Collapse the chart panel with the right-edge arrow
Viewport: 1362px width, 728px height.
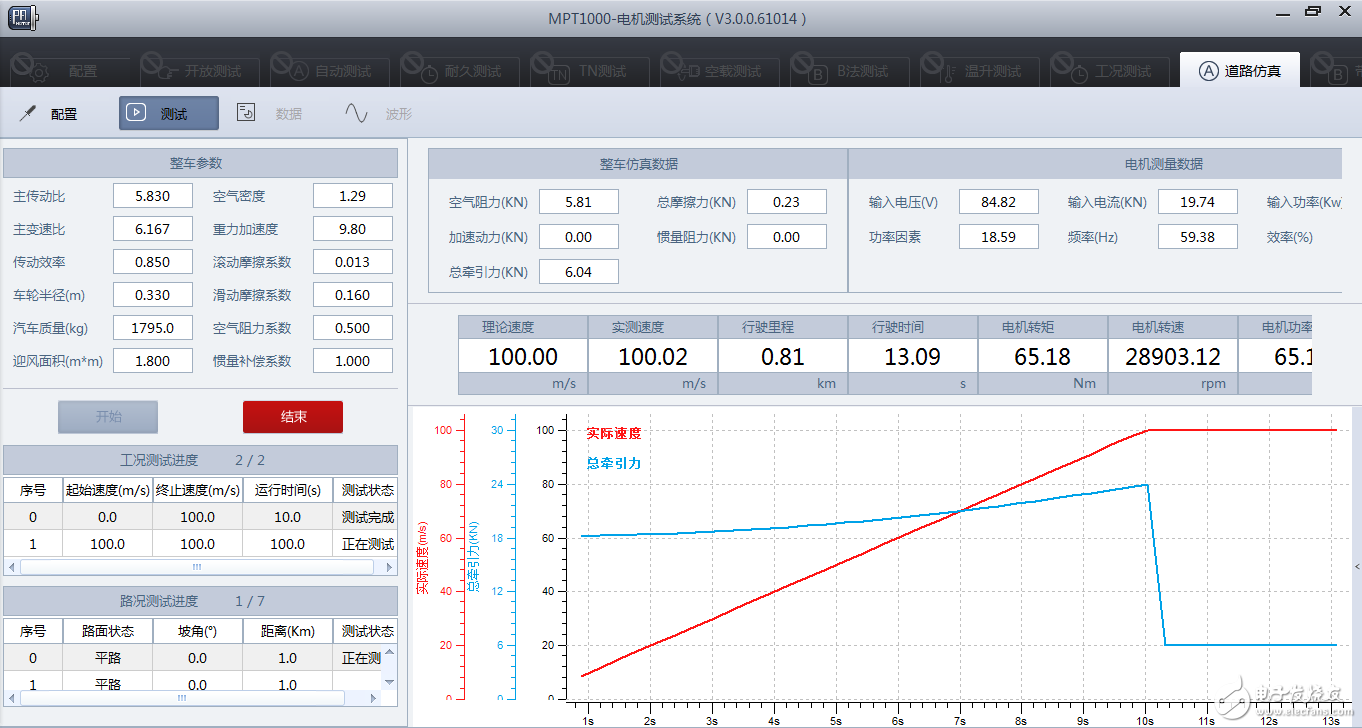click(1357, 566)
